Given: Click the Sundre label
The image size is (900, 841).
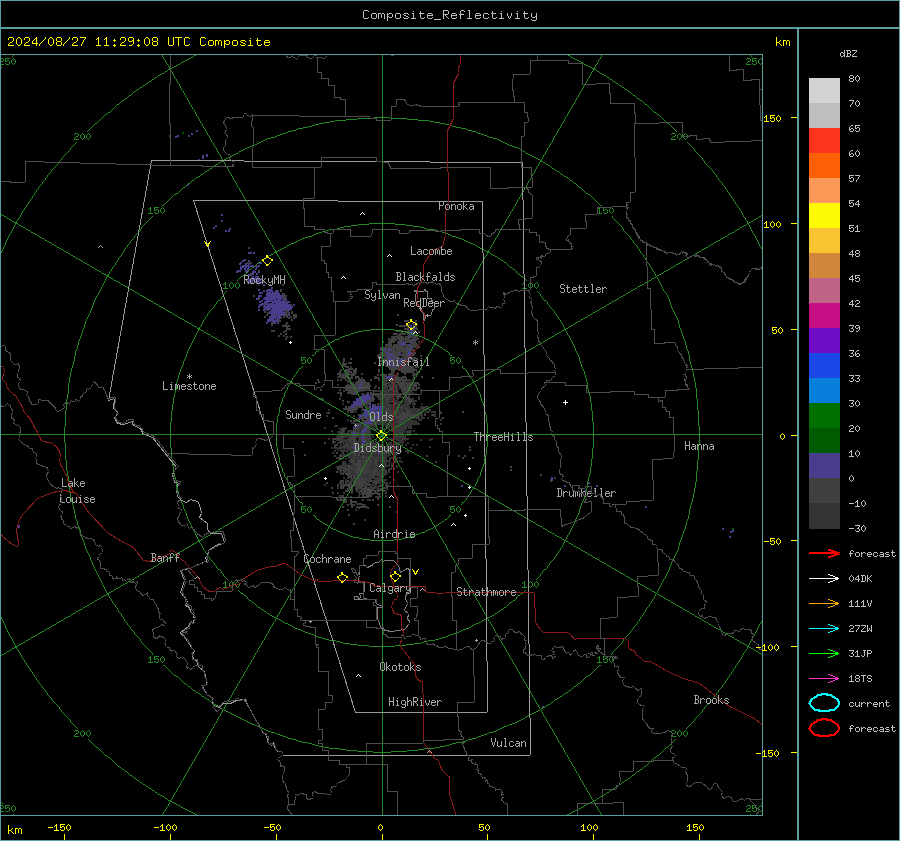Looking at the screenshot, I should tap(303, 414).
